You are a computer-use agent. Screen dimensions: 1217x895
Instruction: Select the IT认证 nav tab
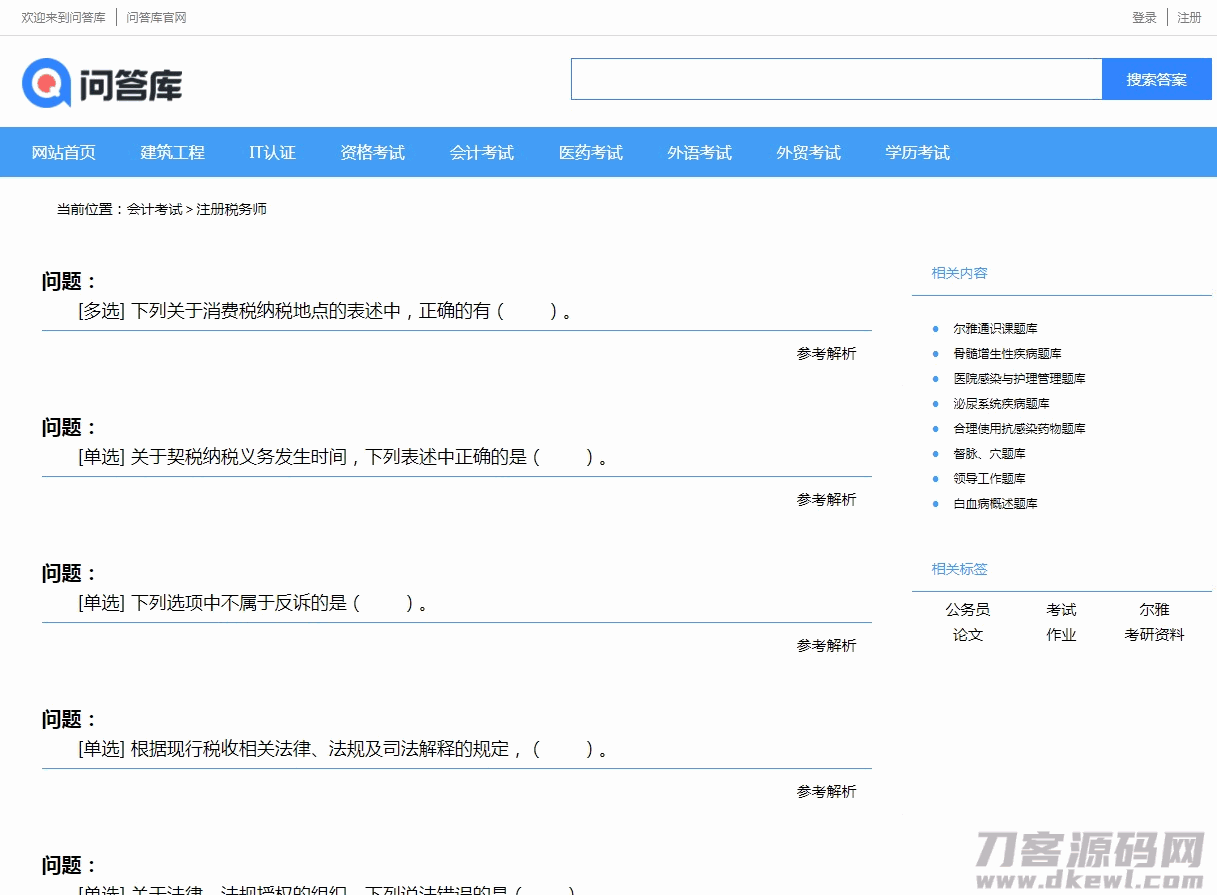(272, 153)
